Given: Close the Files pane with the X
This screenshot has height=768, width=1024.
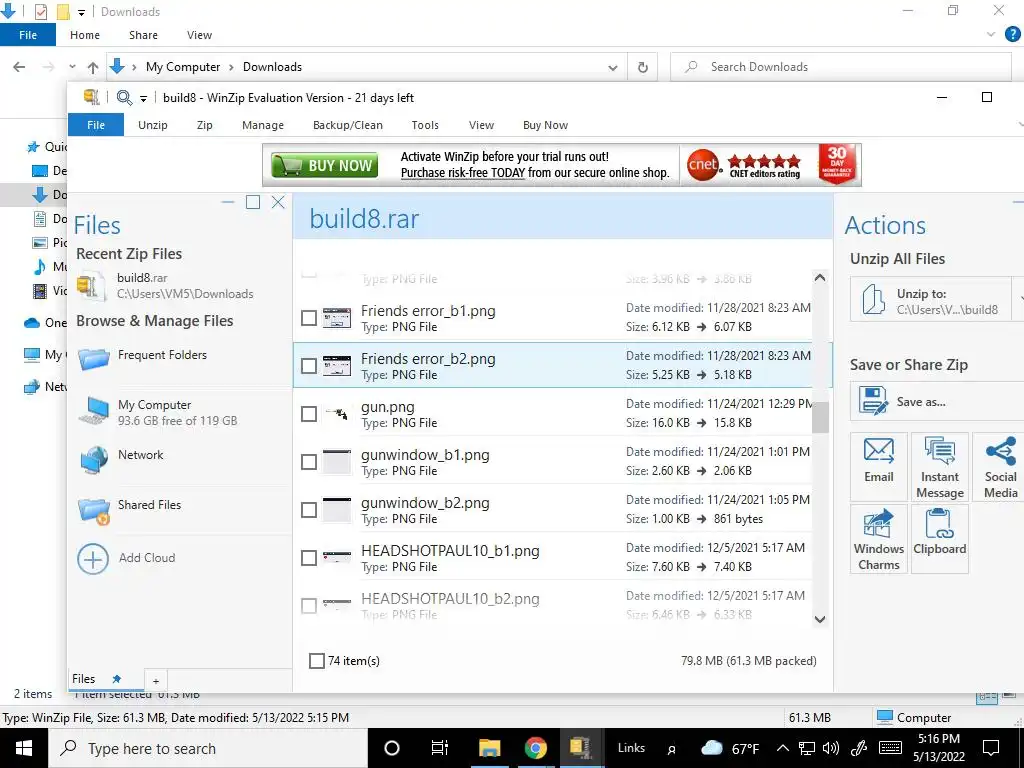Looking at the screenshot, I should [x=278, y=202].
